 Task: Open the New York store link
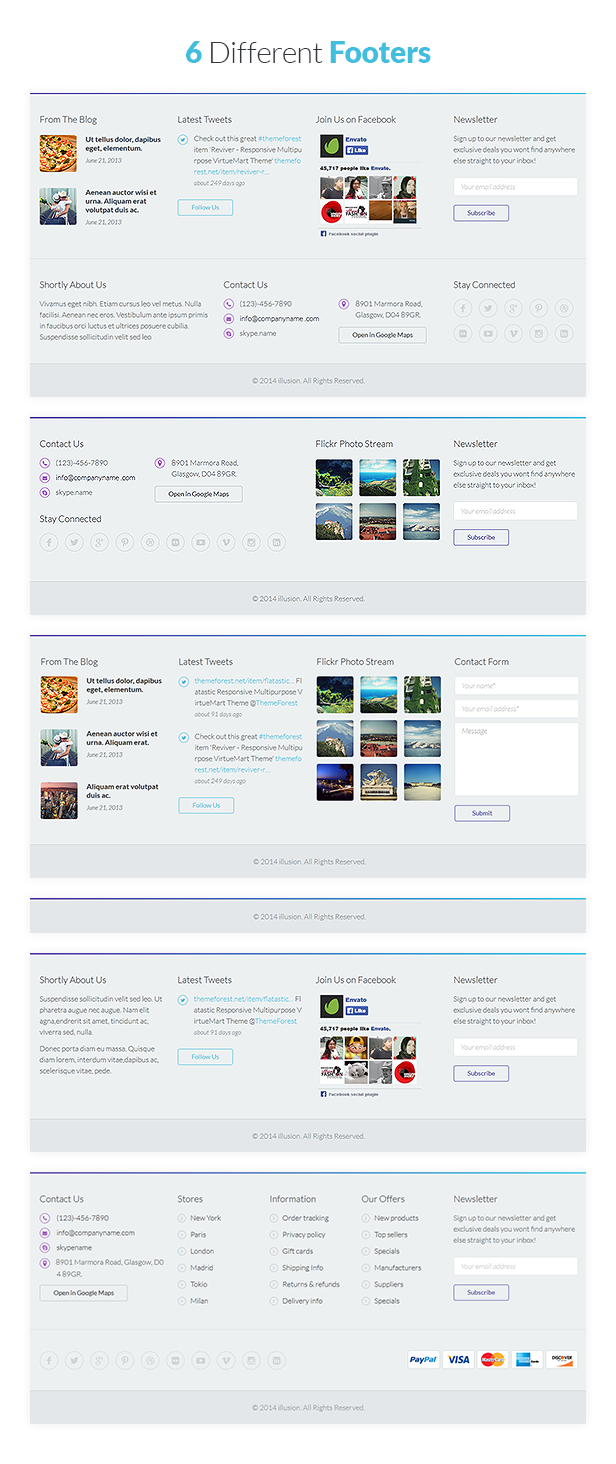click(x=205, y=1218)
